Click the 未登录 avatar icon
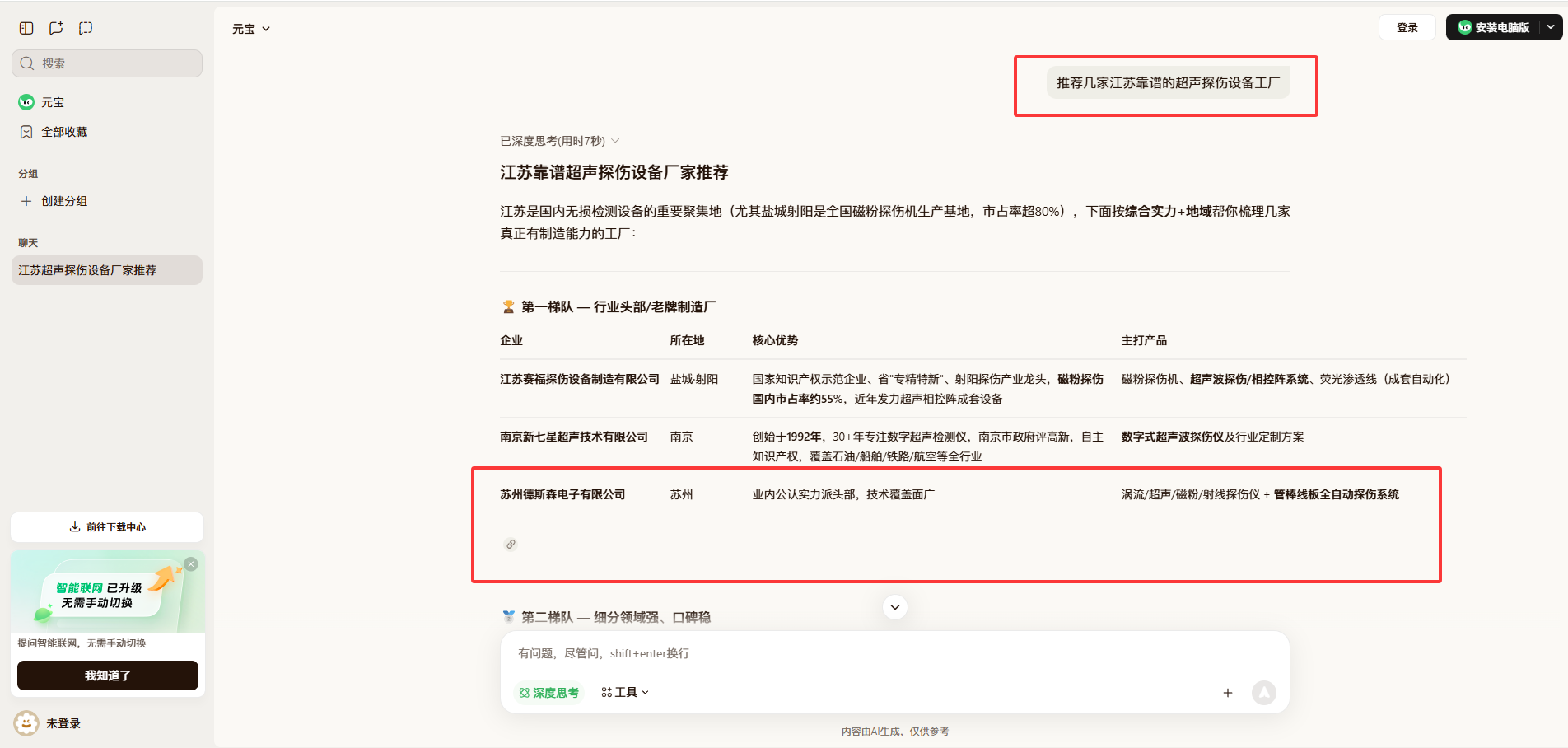1568x748 pixels. (x=26, y=723)
